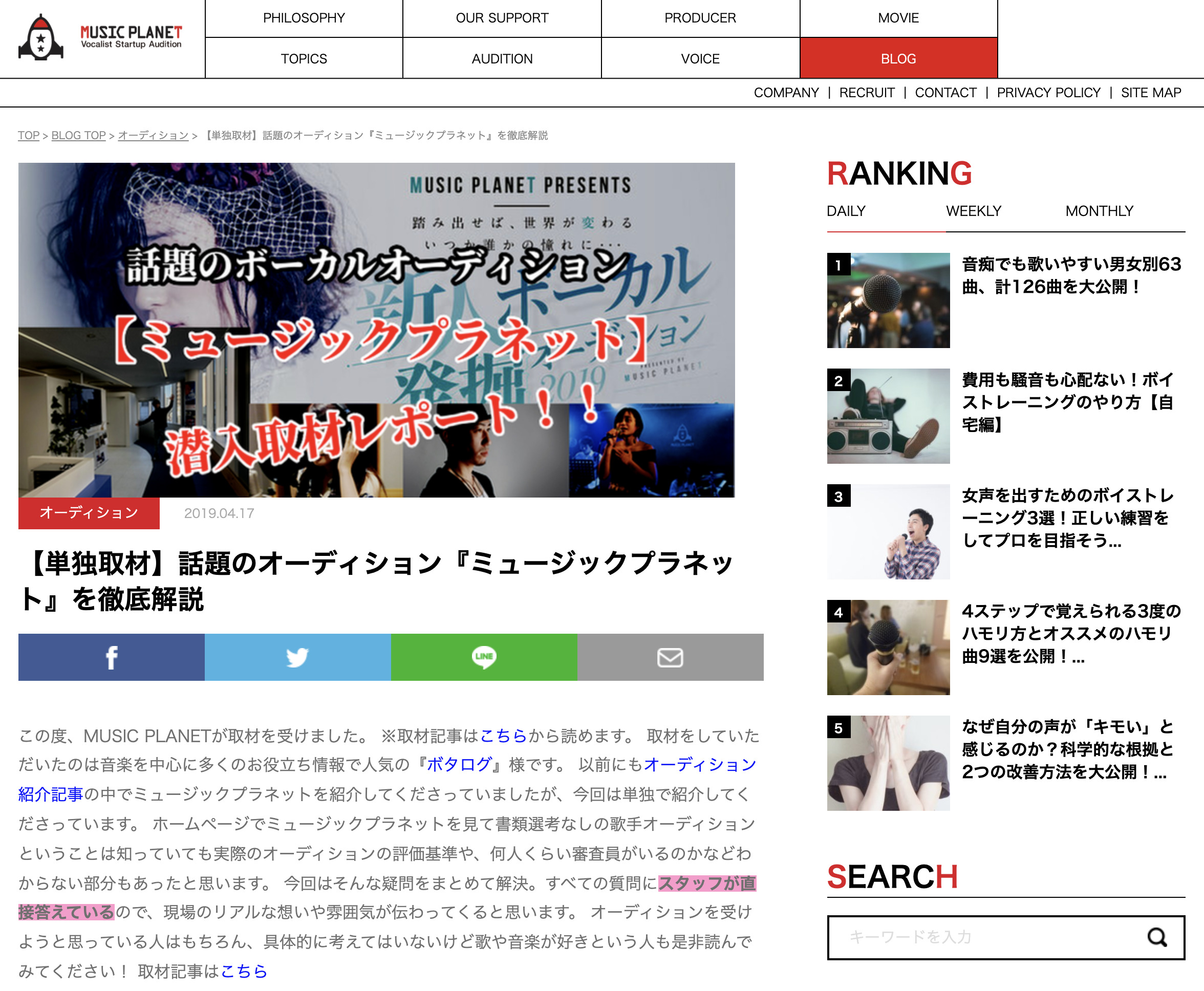Viewport: 1204px width, 991px height.
Task: Share article by email envelope icon
Action: pyautogui.click(x=670, y=657)
